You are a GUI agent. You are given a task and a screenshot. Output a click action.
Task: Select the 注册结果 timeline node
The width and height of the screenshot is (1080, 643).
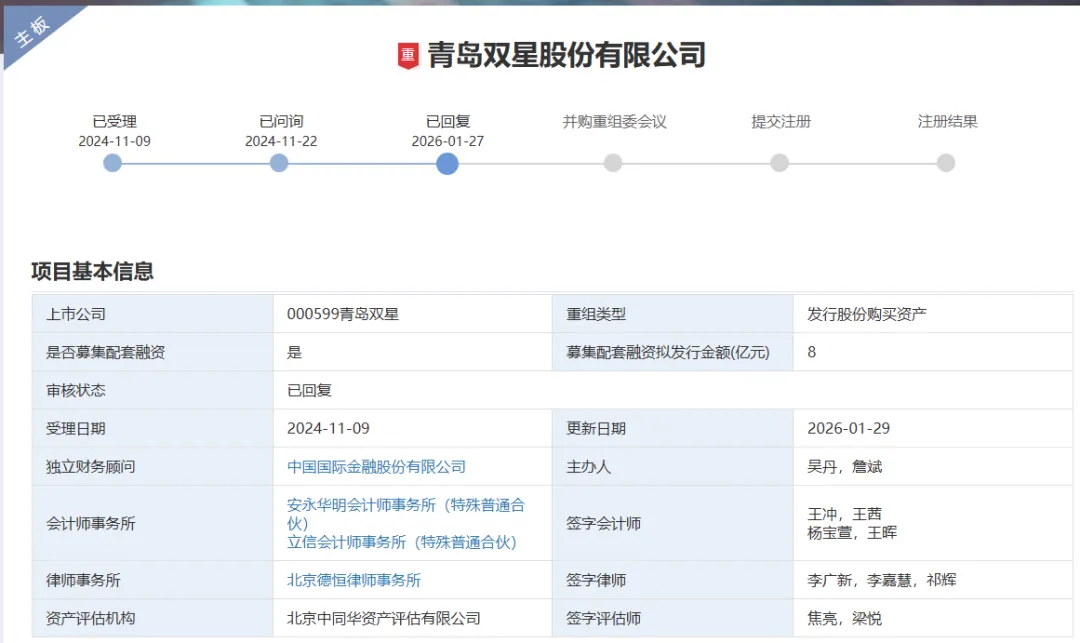pos(946,163)
